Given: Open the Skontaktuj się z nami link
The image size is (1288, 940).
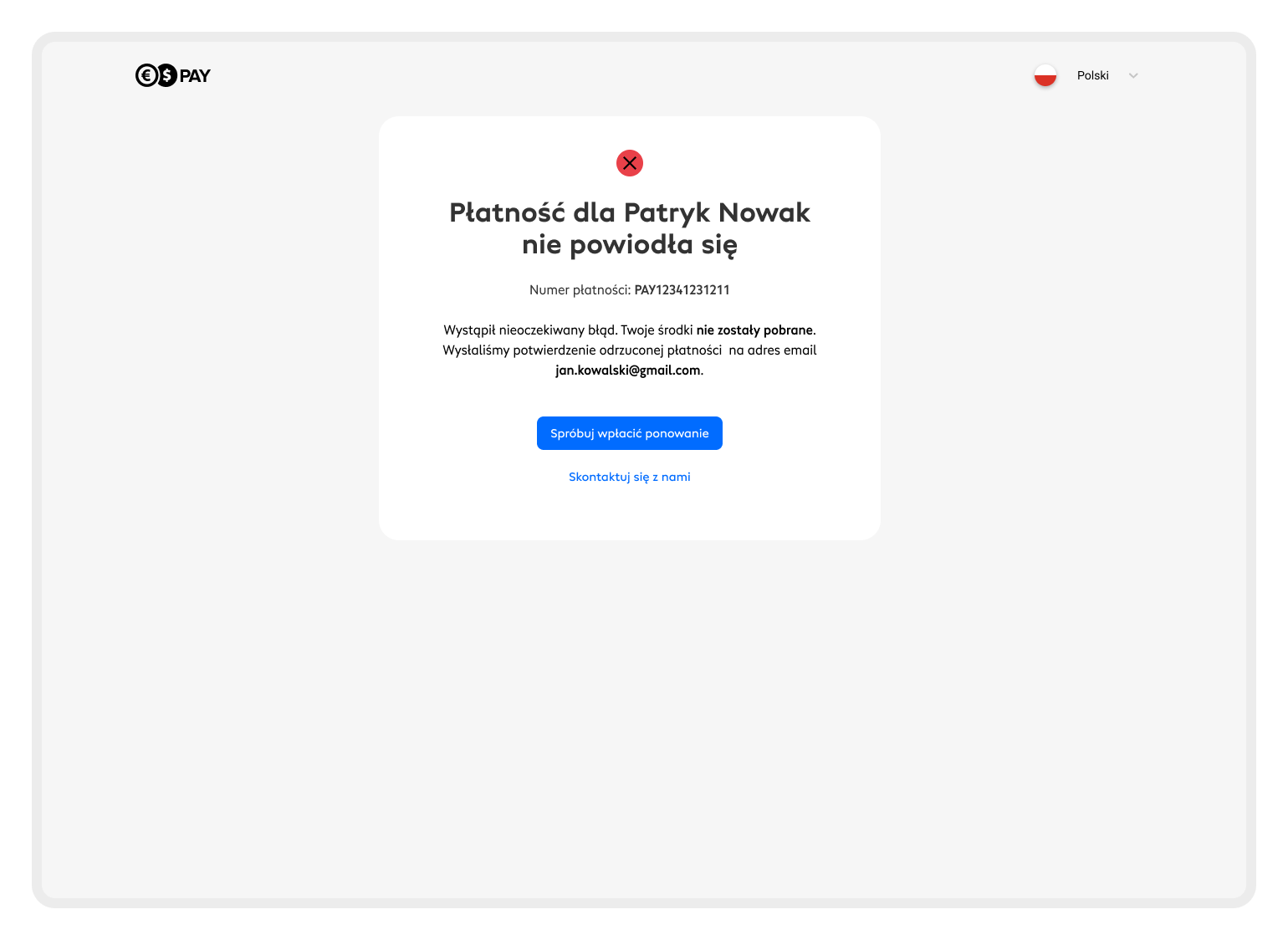Looking at the screenshot, I should [630, 477].
